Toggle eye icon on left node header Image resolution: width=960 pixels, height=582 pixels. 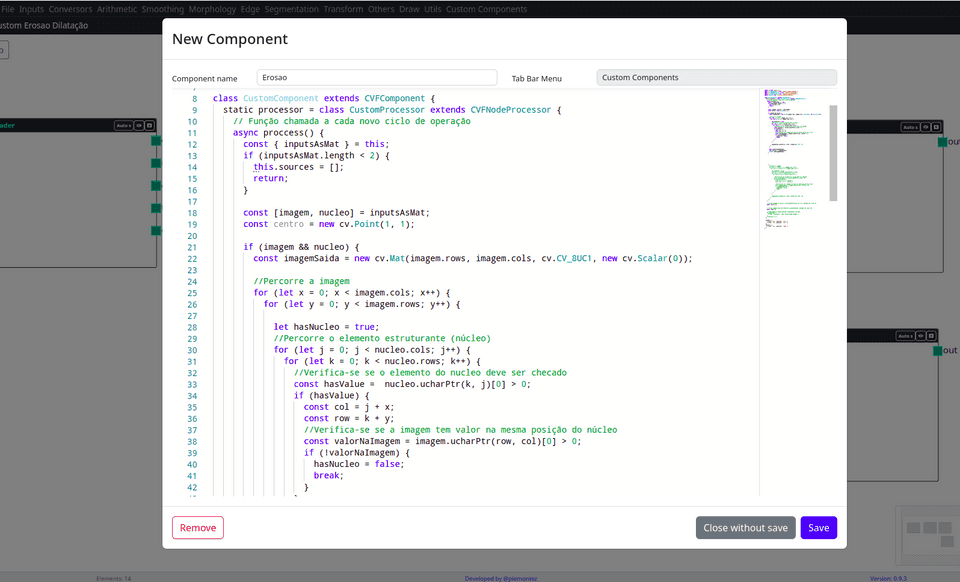140,126
